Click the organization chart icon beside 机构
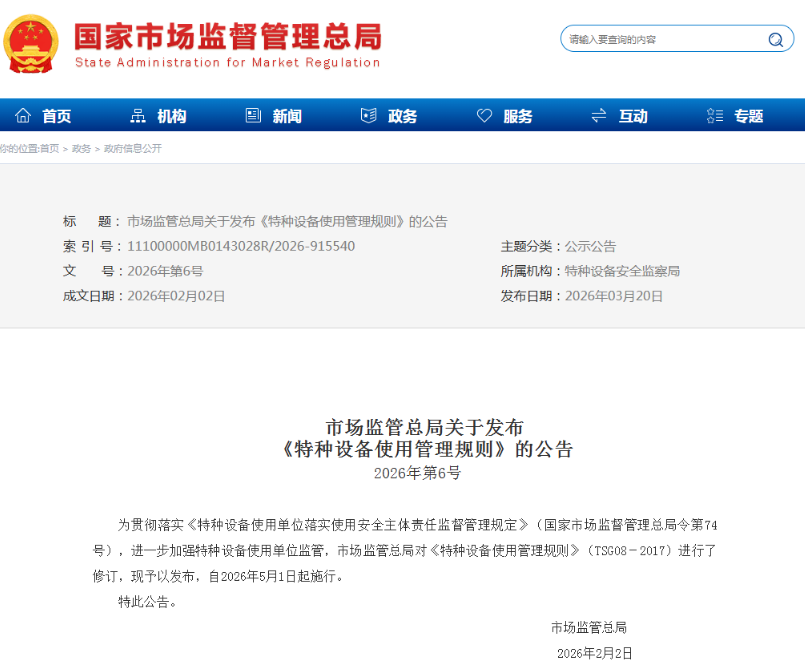 coord(138,116)
